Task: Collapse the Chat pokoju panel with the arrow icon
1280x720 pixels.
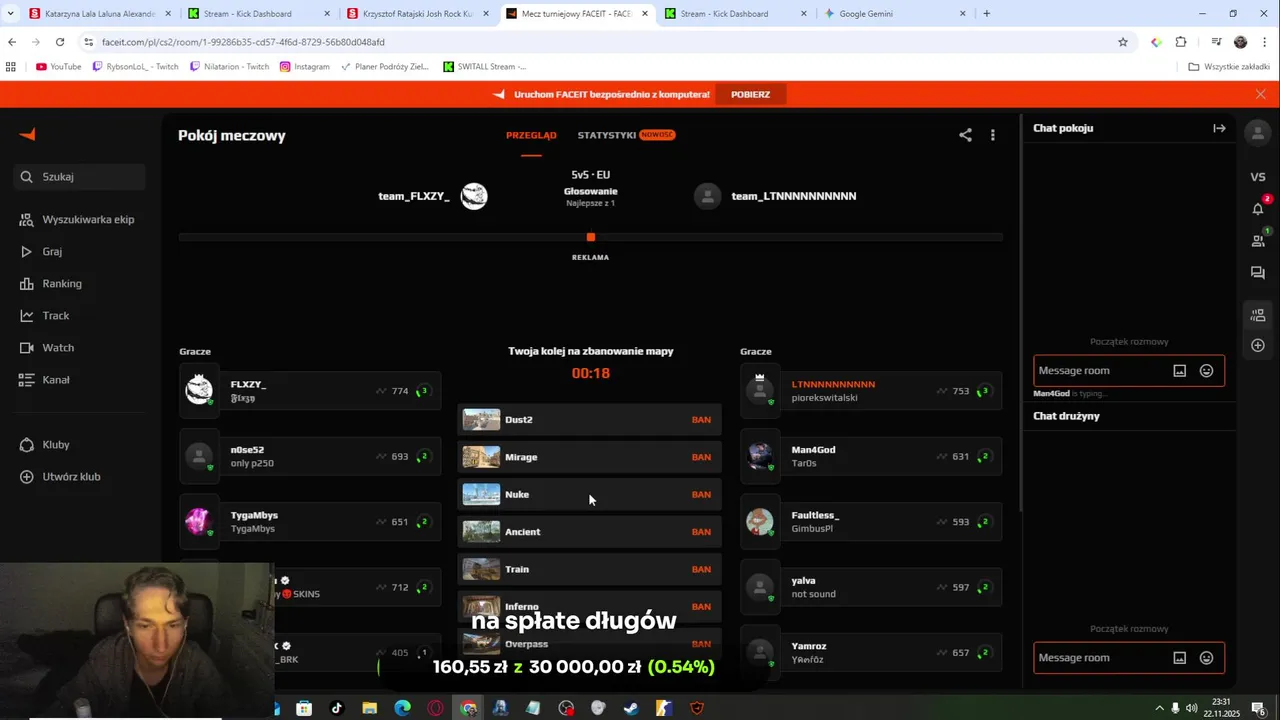Action: [1219, 128]
